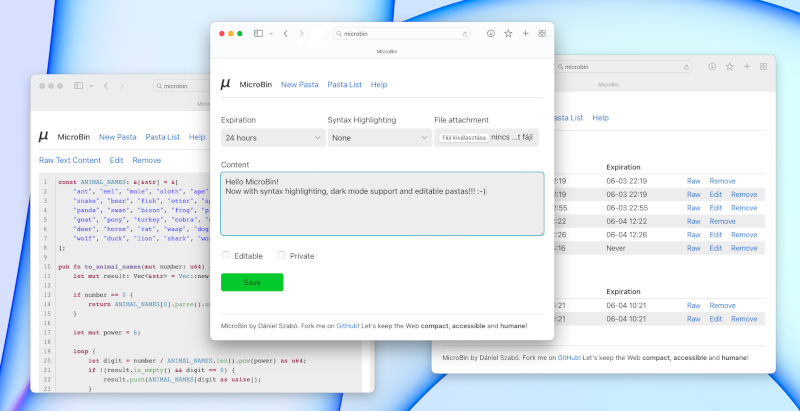Enable the Private checkbox

click(x=281, y=255)
